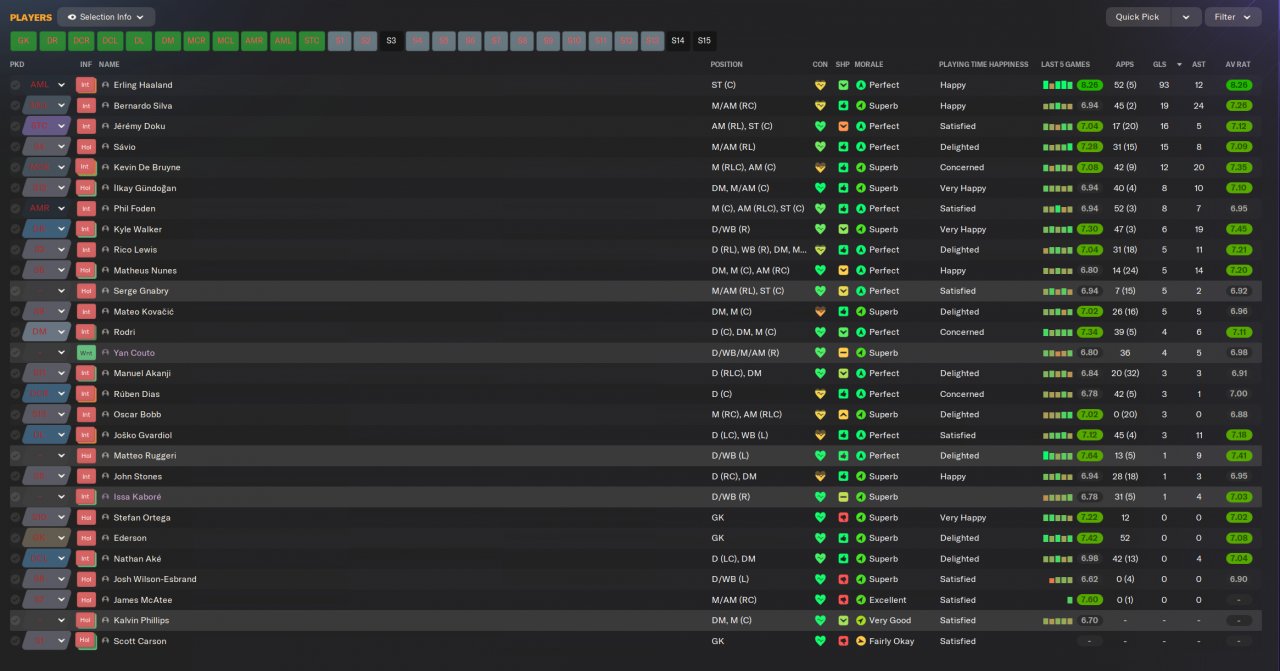Click Kalvin Phillips' Very Good morale icon

pos(861,621)
